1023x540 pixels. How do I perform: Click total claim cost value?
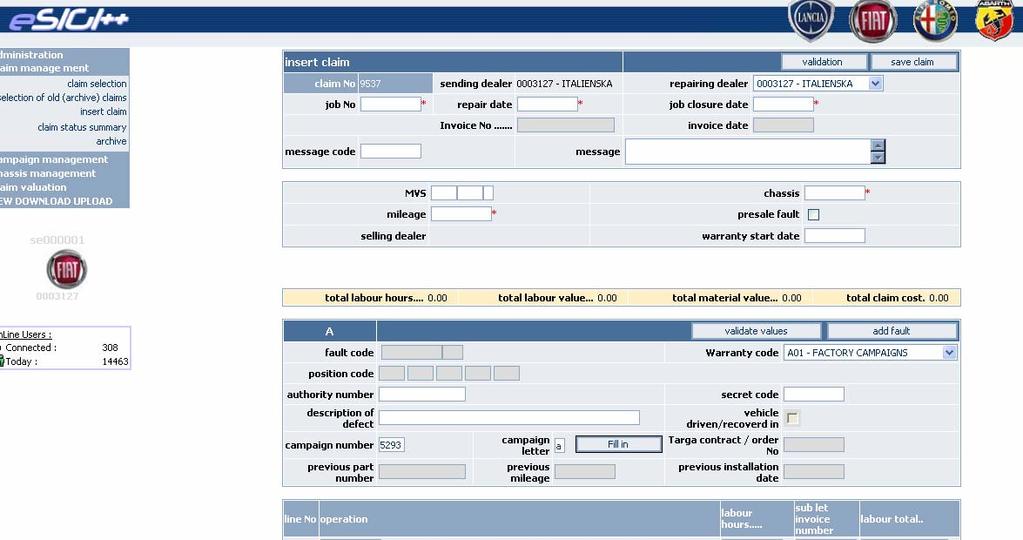point(939,298)
